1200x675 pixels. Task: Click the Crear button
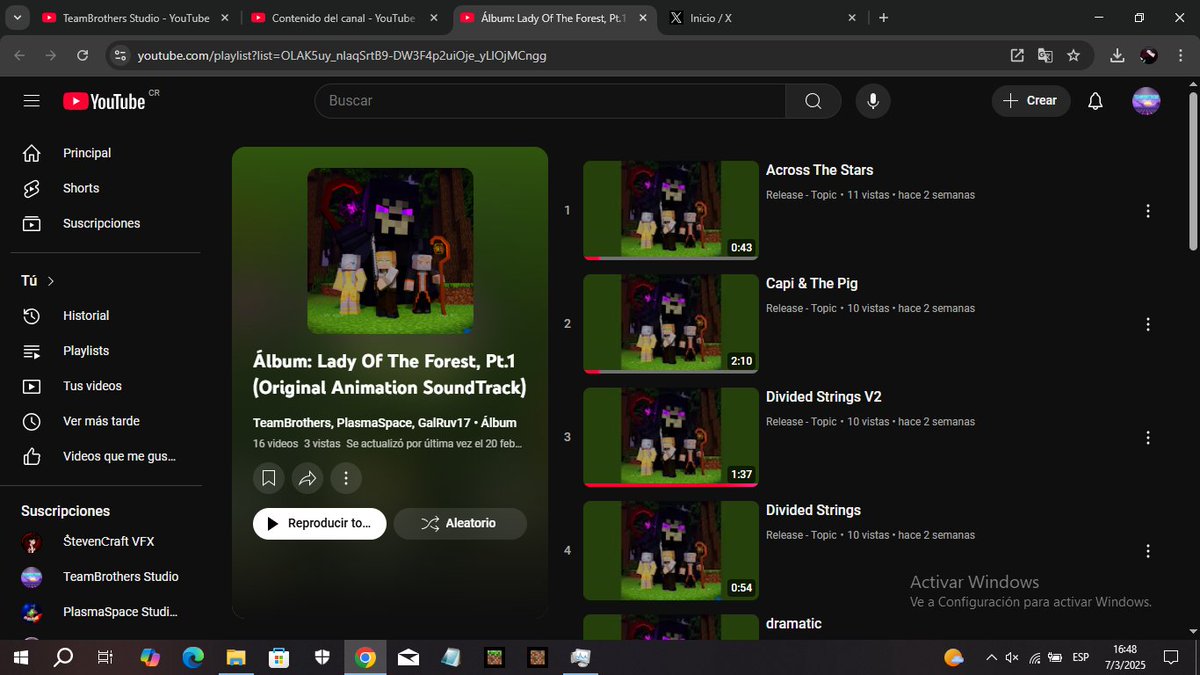[1031, 101]
